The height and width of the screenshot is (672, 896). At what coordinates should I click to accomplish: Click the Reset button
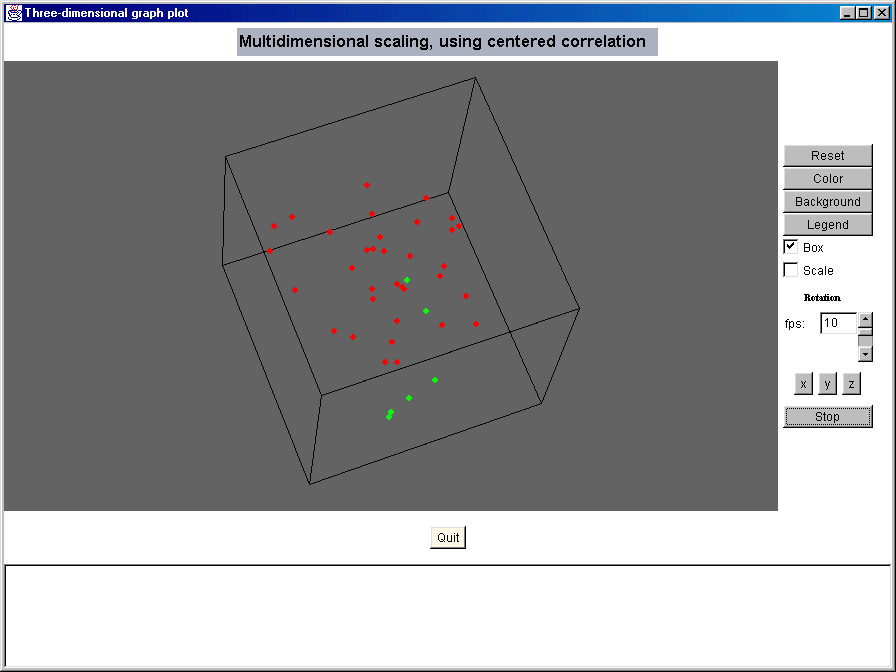pyautogui.click(x=827, y=155)
